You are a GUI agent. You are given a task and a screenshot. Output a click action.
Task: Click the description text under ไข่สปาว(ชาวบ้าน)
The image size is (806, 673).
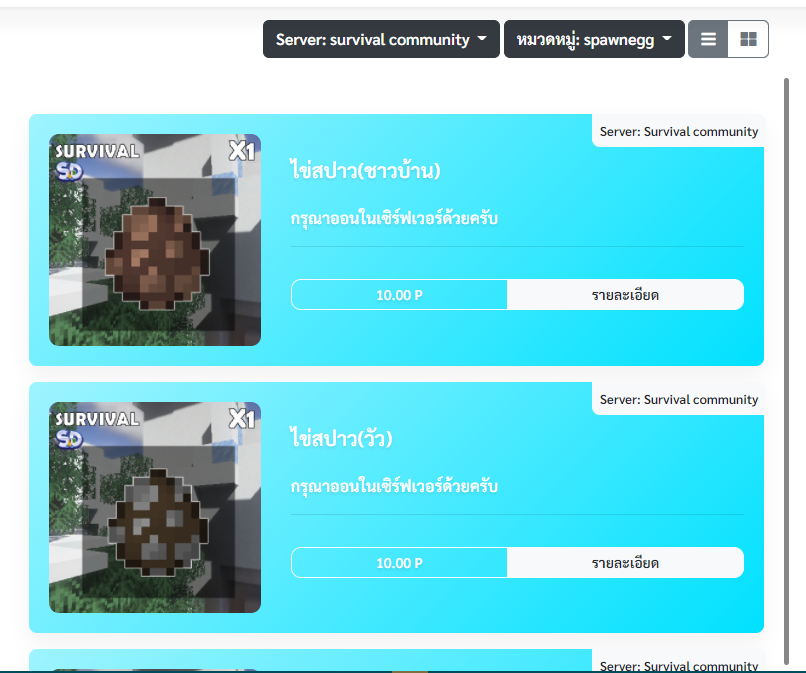tap(394, 219)
